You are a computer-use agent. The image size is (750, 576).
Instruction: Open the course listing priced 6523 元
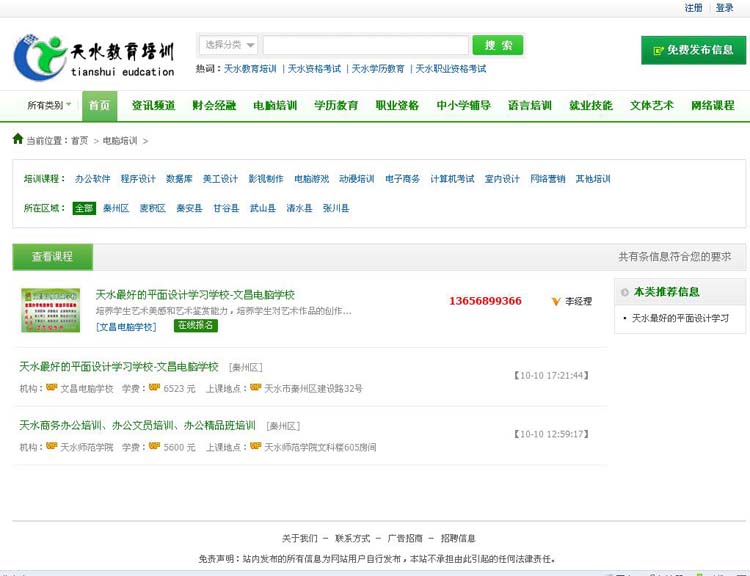click(x=119, y=367)
